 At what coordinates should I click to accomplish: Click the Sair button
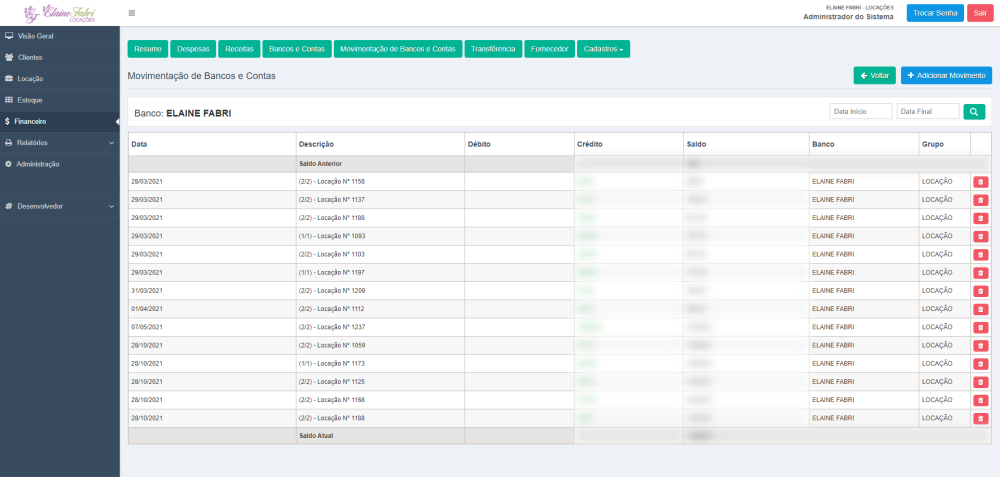pyautogui.click(x=980, y=13)
